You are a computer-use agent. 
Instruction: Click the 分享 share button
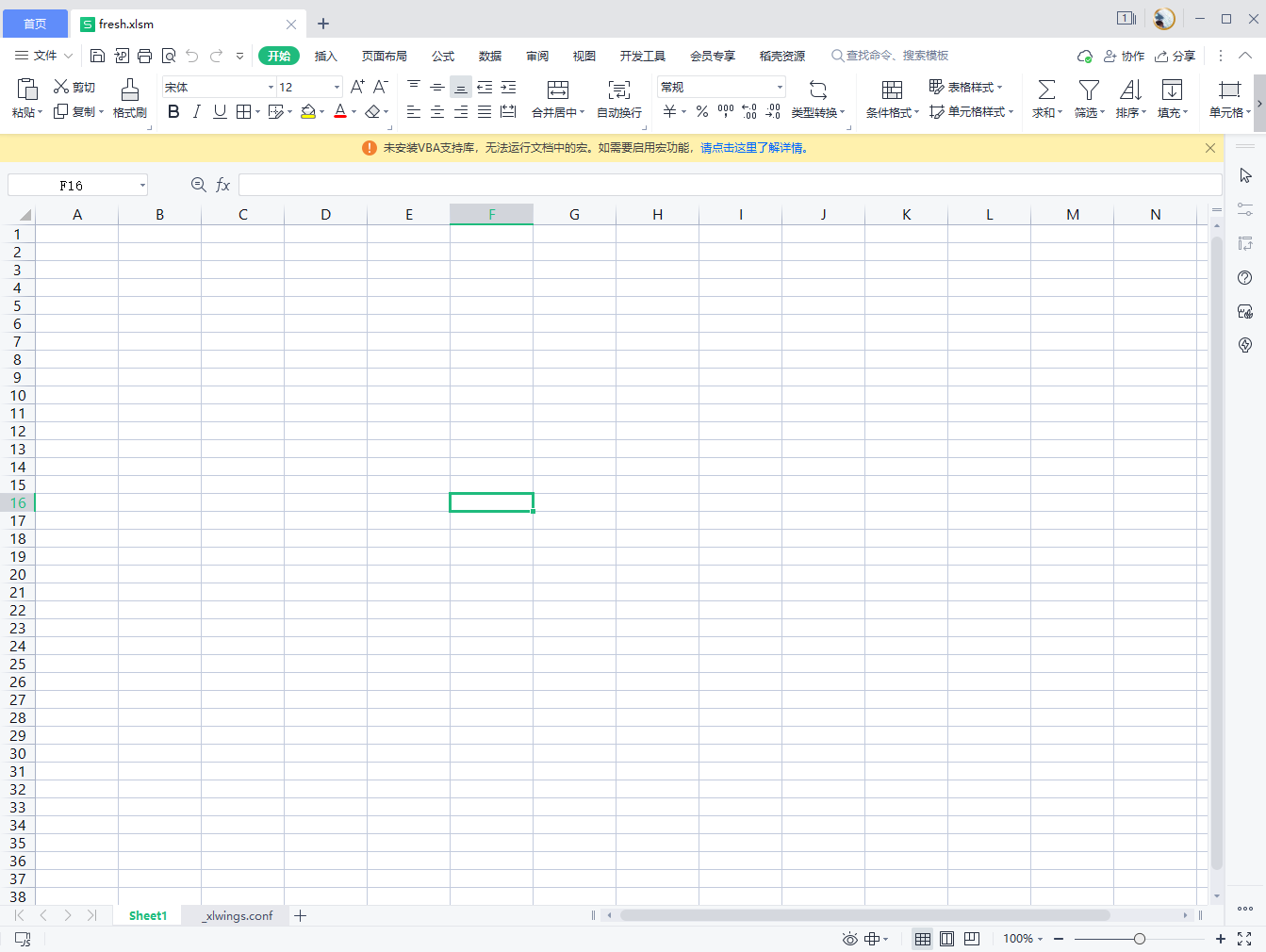pyautogui.click(x=1175, y=56)
